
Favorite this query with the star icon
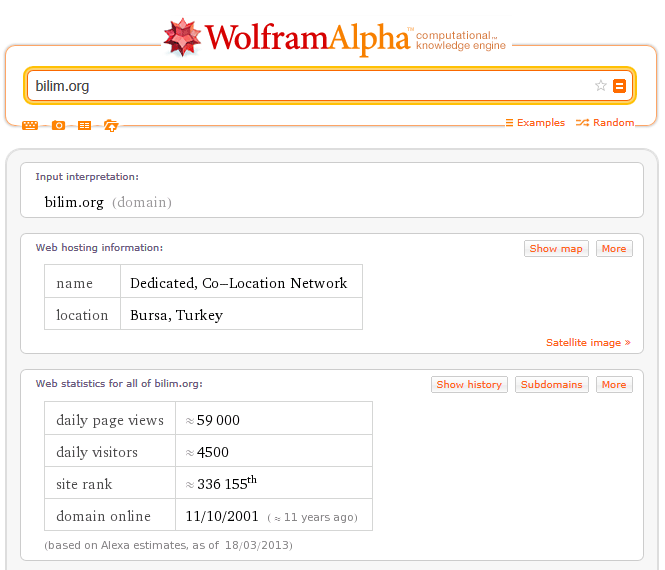pyautogui.click(x=601, y=86)
